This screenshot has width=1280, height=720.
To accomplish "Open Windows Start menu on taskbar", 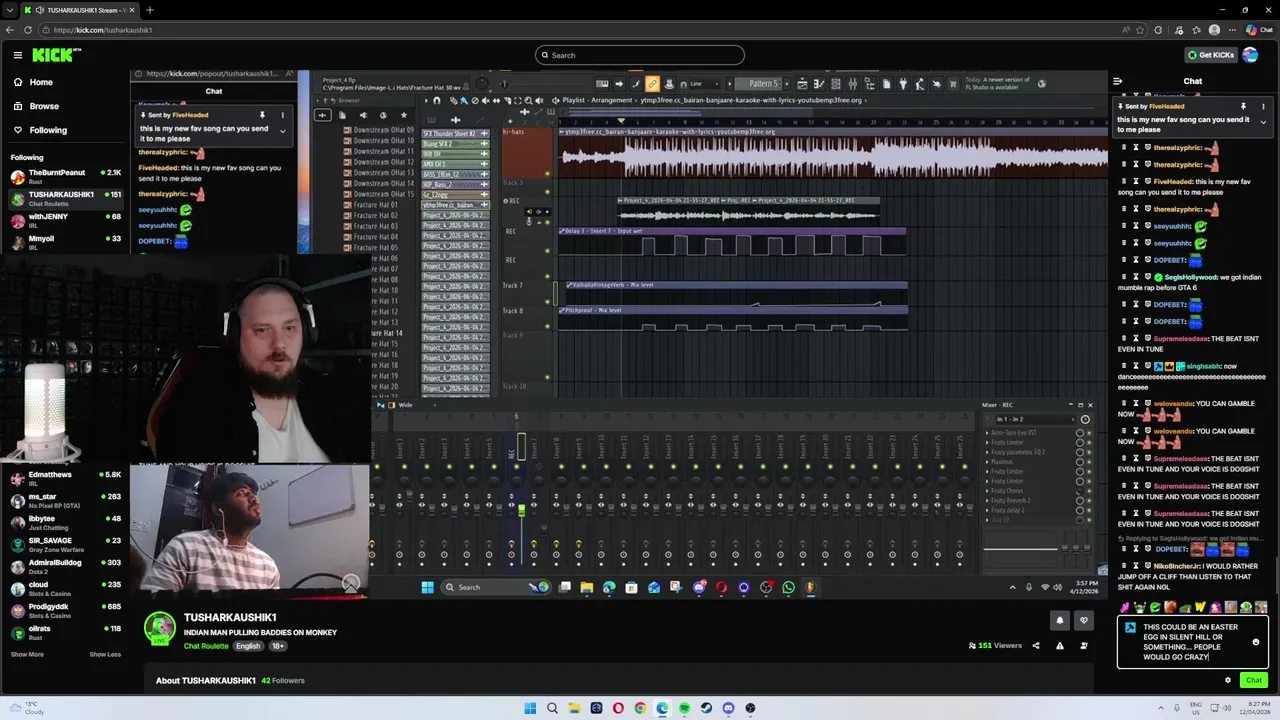I will [x=530, y=708].
